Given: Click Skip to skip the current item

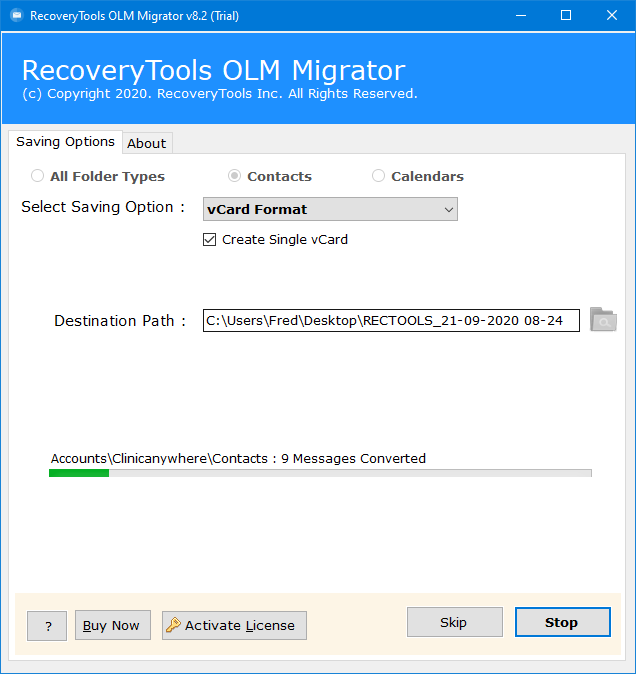Looking at the screenshot, I should click(x=454, y=622).
